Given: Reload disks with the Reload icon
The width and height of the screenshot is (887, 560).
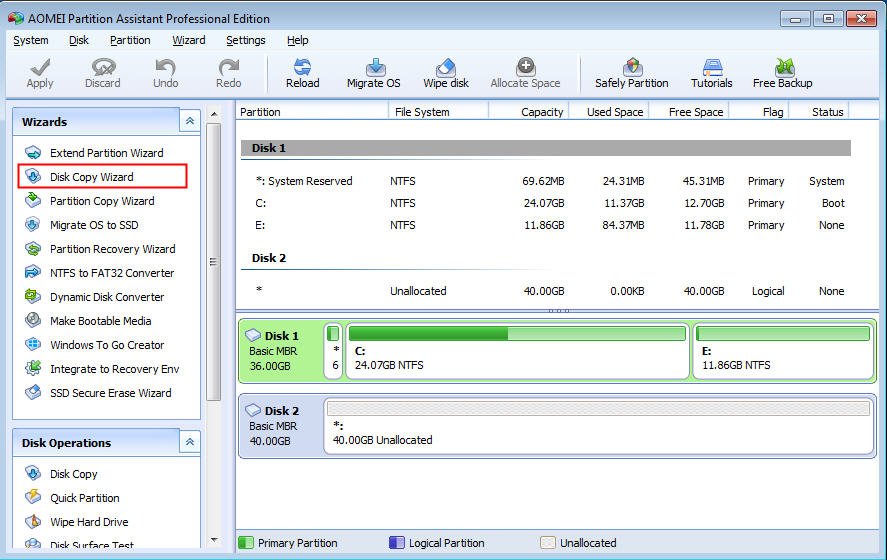Looking at the screenshot, I should pos(303,74).
